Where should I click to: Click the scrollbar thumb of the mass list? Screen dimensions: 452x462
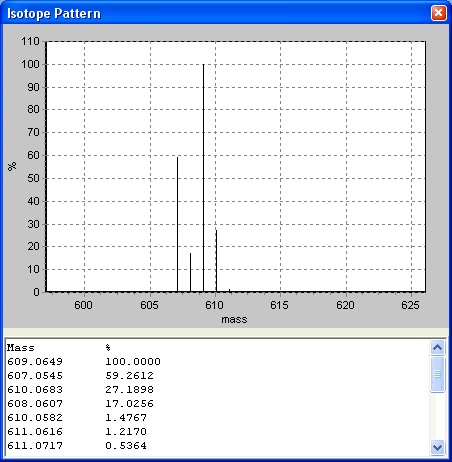[437, 374]
